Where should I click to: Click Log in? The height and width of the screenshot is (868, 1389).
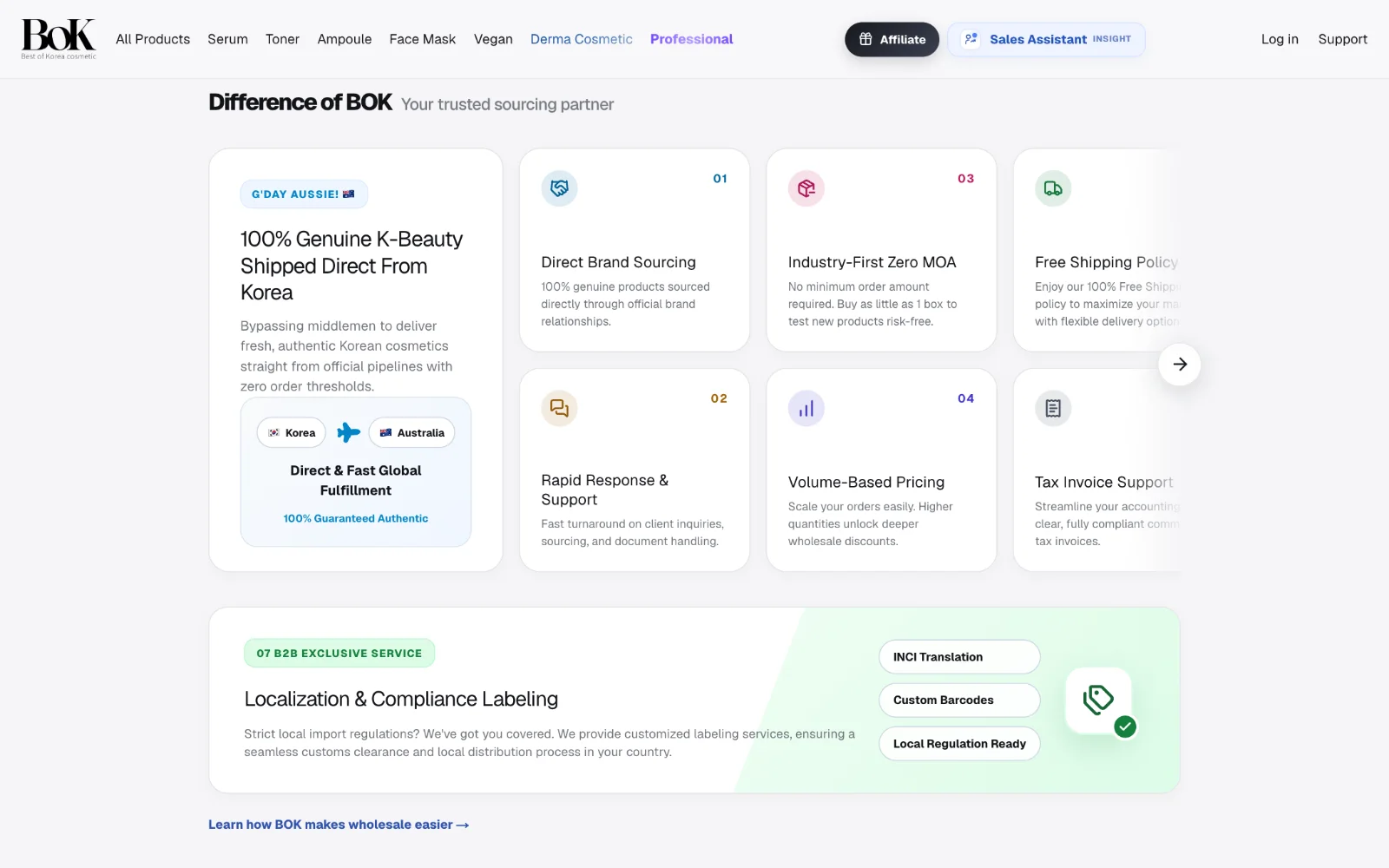tap(1280, 39)
